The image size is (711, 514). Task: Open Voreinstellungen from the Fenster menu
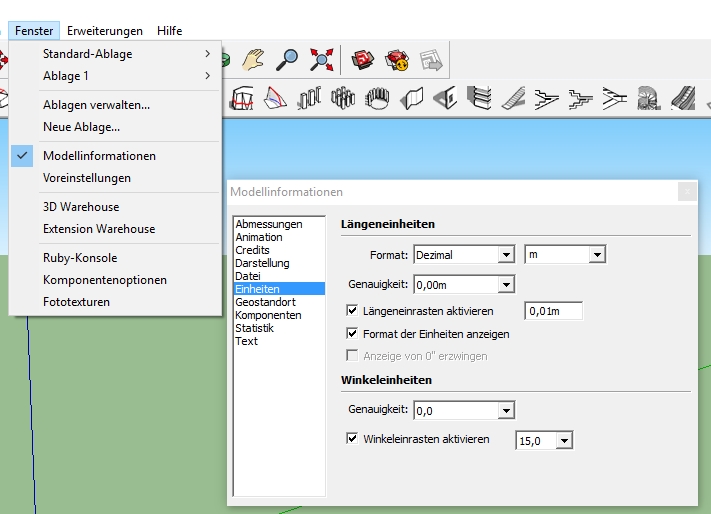tap(115, 178)
